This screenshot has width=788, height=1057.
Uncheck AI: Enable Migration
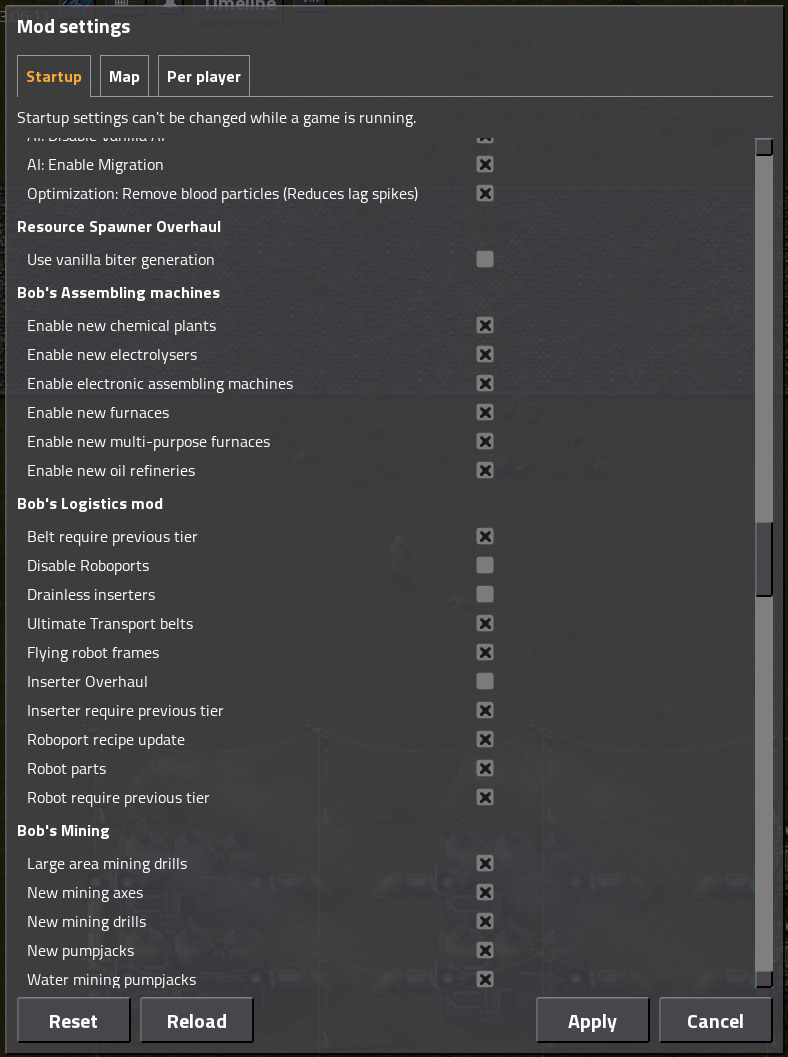485,164
